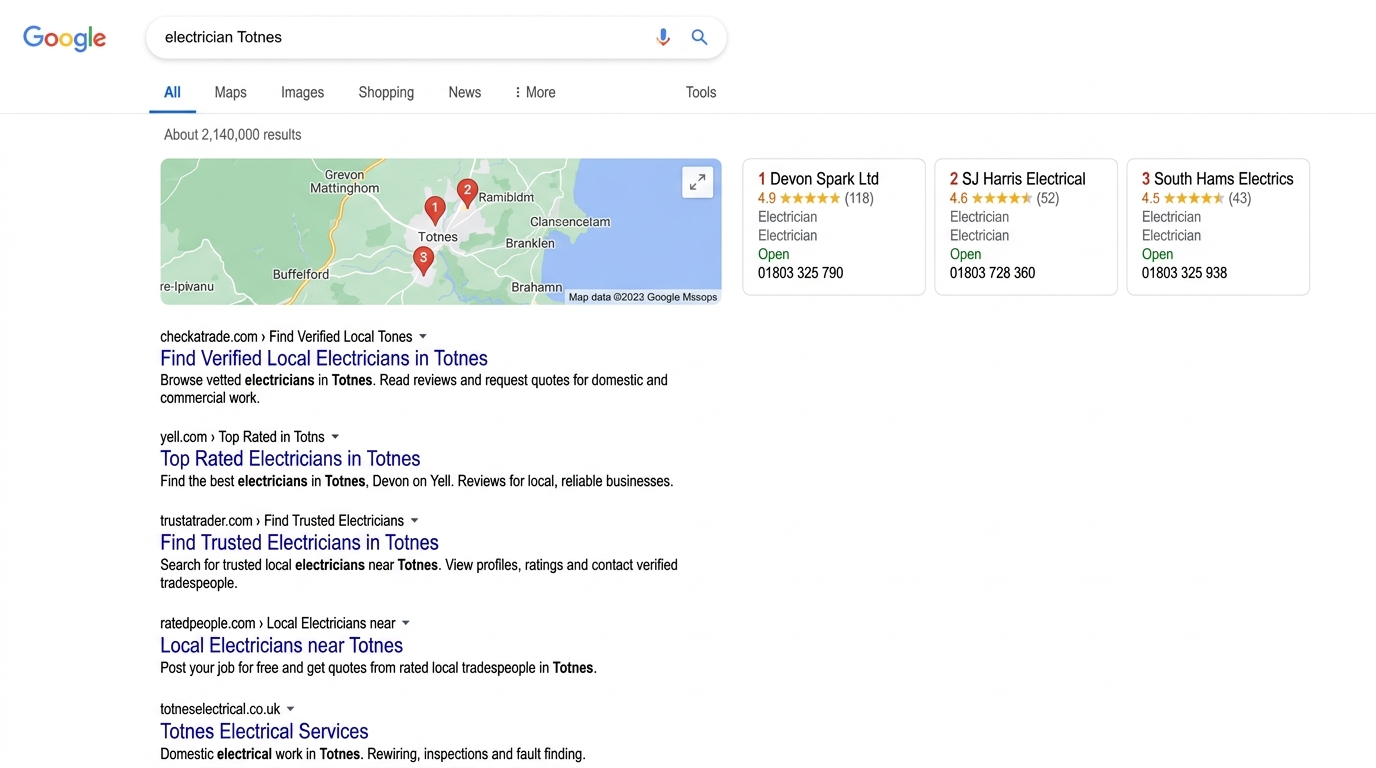
Task: Click the Google logo
Action: click(65, 38)
